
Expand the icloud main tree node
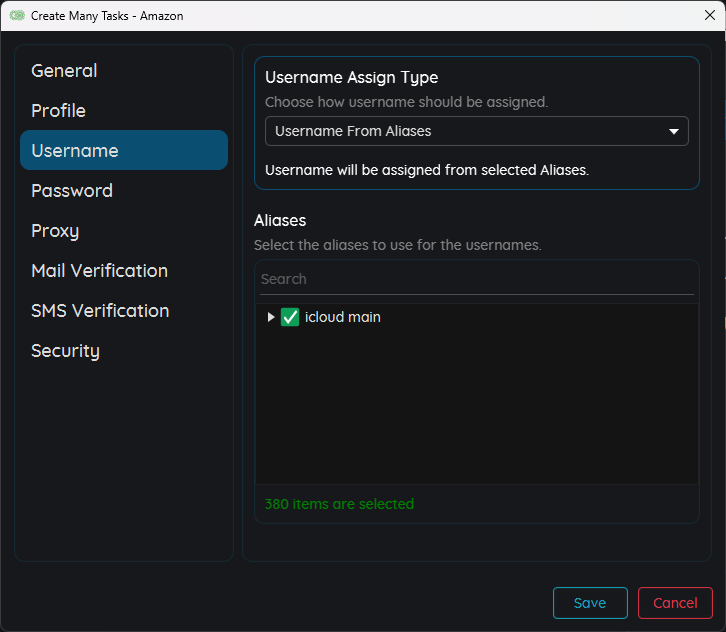(x=271, y=317)
